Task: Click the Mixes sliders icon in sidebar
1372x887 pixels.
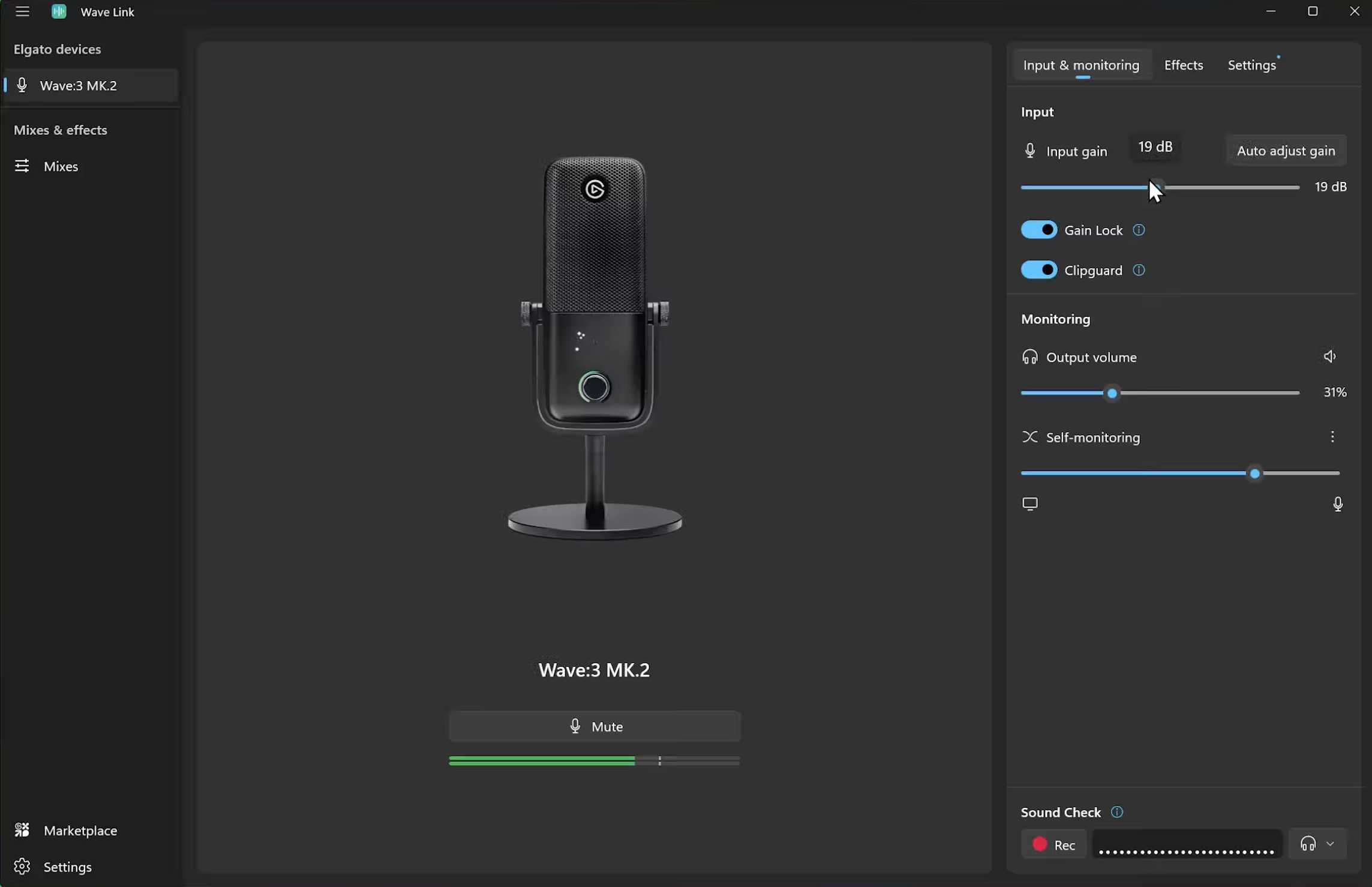Action: (22, 166)
